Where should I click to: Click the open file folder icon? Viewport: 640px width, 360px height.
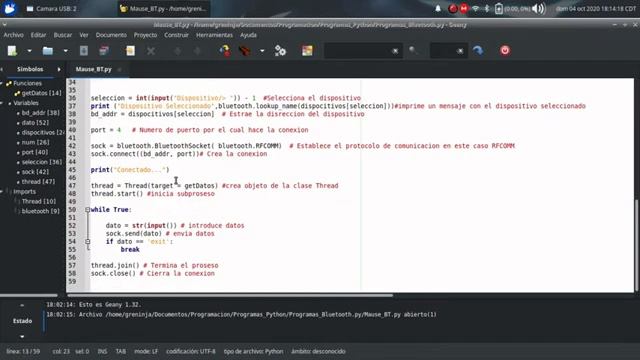[48, 51]
